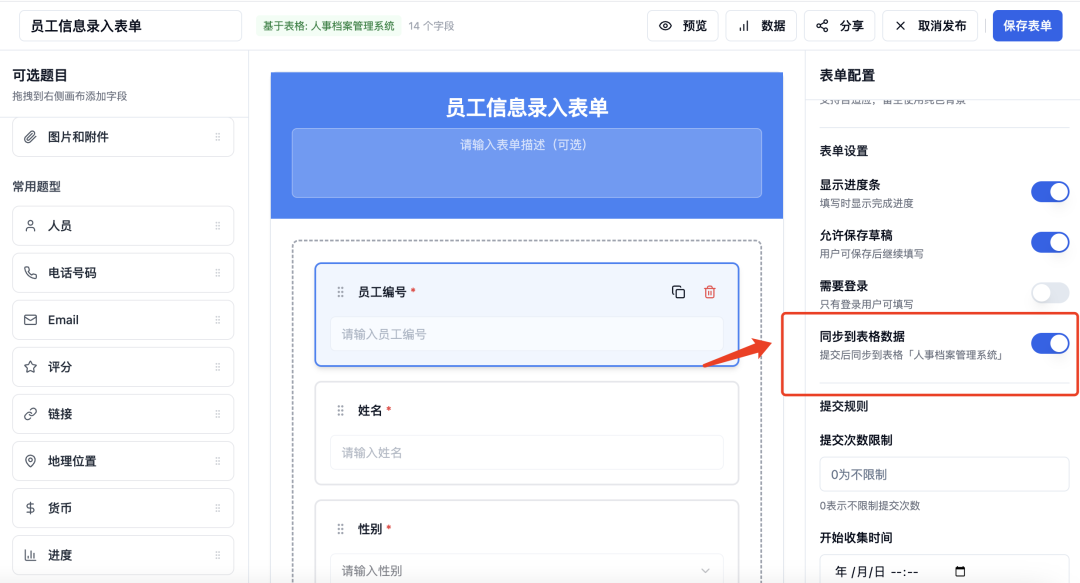The image size is (1080, 583).
Task: Duplicate the 员工编号 field
Action: point(679,292)
